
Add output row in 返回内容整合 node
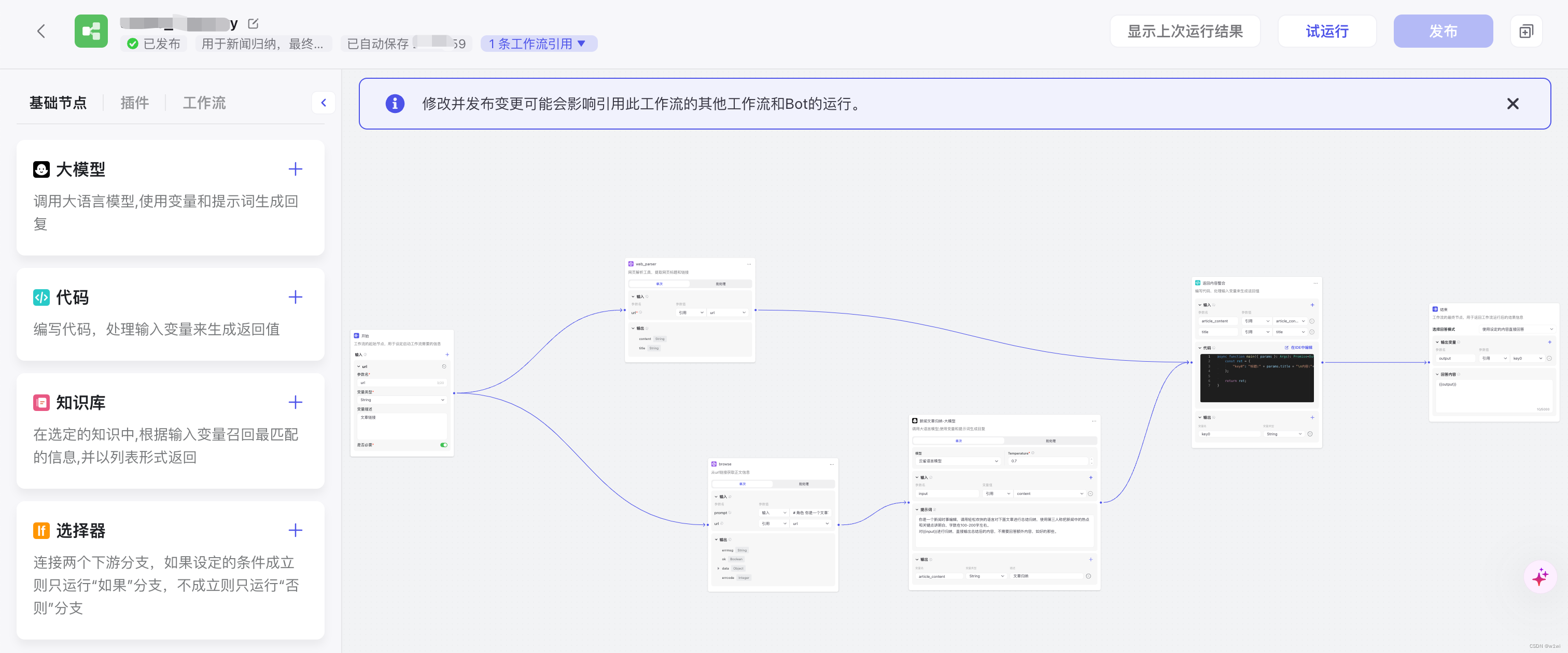click(1312, 418)
